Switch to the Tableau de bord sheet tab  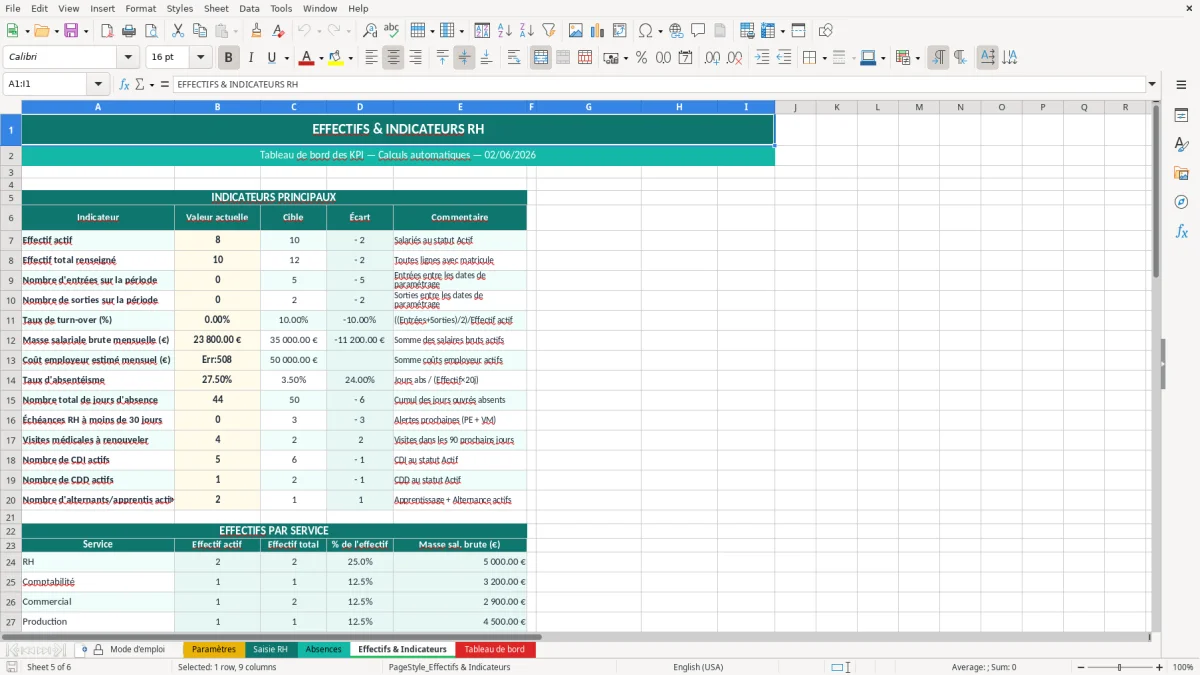[x=494, y=650]
